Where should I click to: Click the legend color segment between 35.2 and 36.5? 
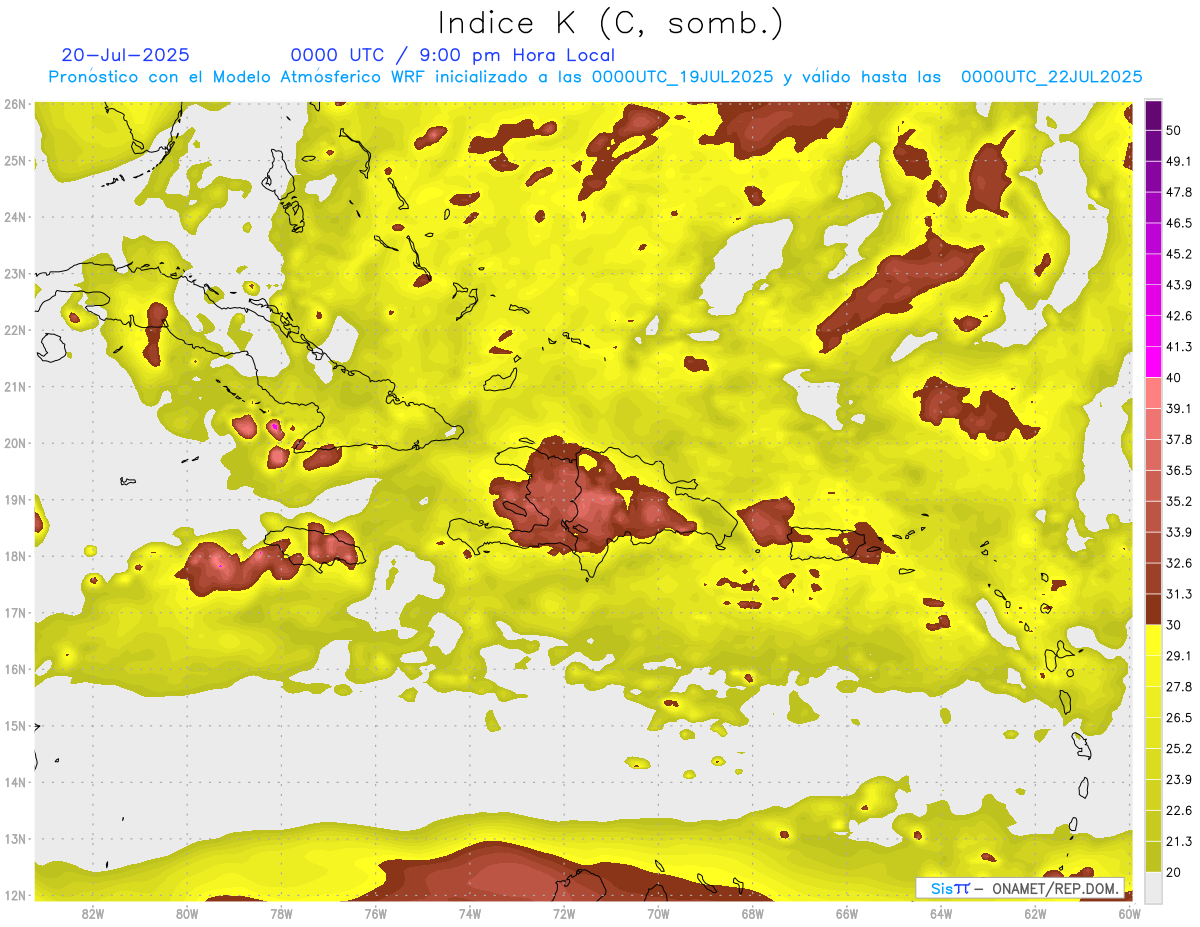tap(1153, 486)
